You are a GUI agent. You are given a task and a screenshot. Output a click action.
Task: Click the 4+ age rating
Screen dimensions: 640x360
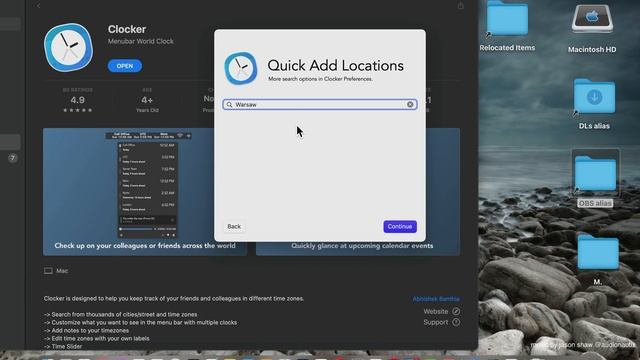pyautogui.click(x=147, y=100)
